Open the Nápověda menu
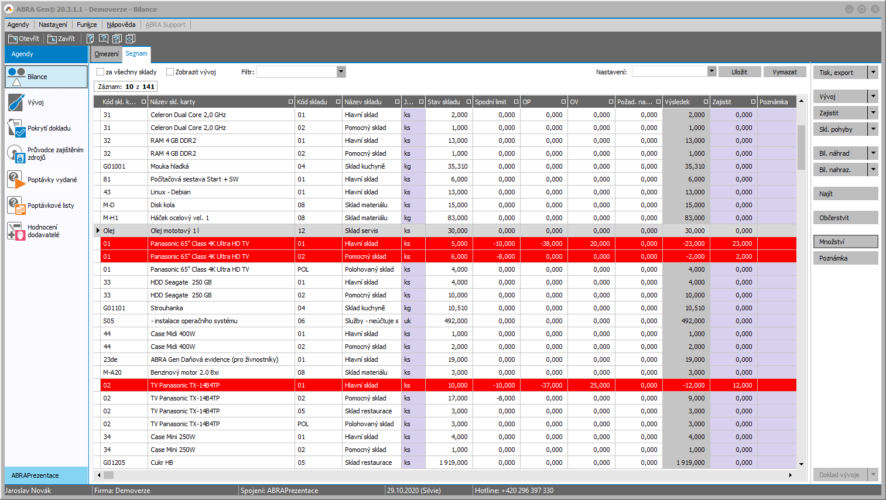The image size is (886, 500). click(121, 24)
